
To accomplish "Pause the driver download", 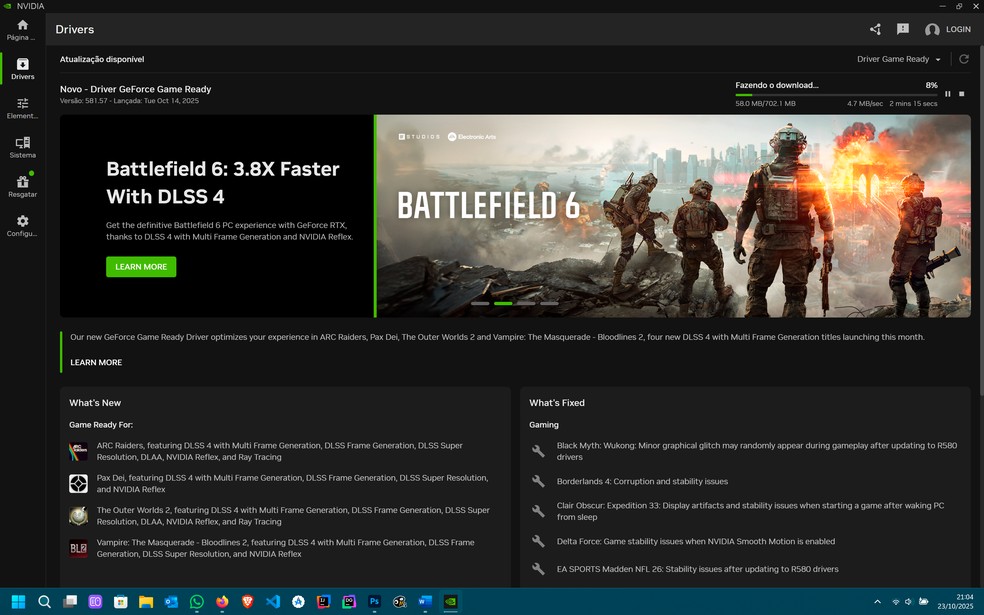I will [x=948, y=94].
